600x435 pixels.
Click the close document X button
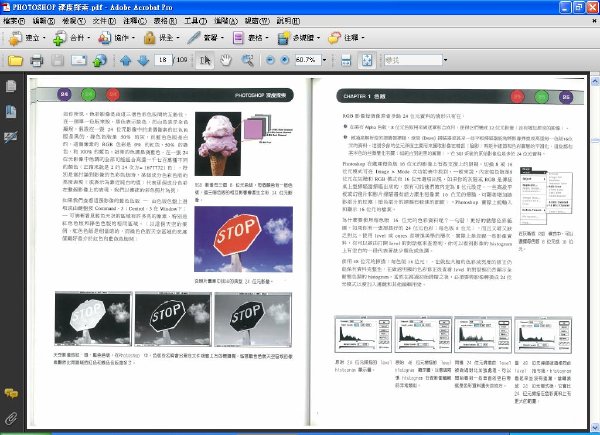click(x=594, y=21)
